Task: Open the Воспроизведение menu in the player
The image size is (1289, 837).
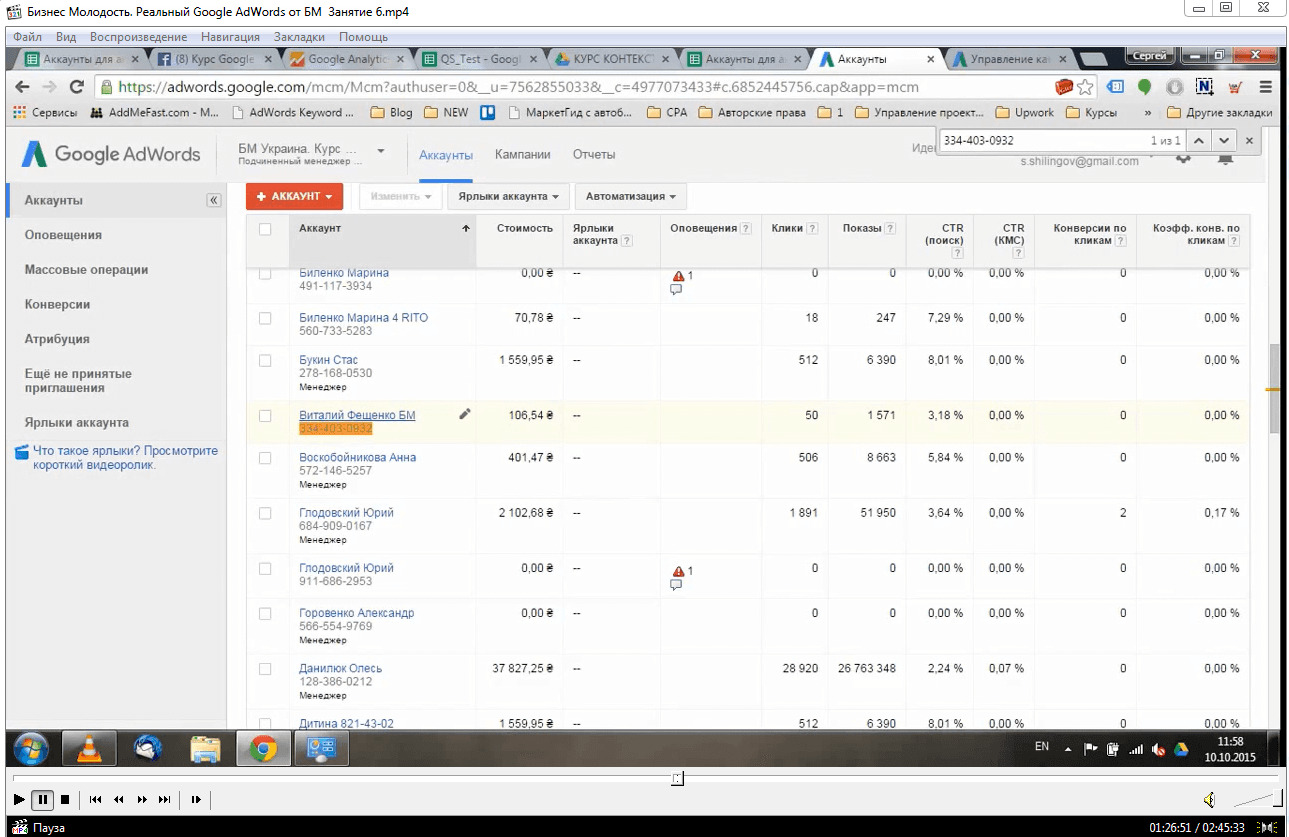Action: click(139, 37)
